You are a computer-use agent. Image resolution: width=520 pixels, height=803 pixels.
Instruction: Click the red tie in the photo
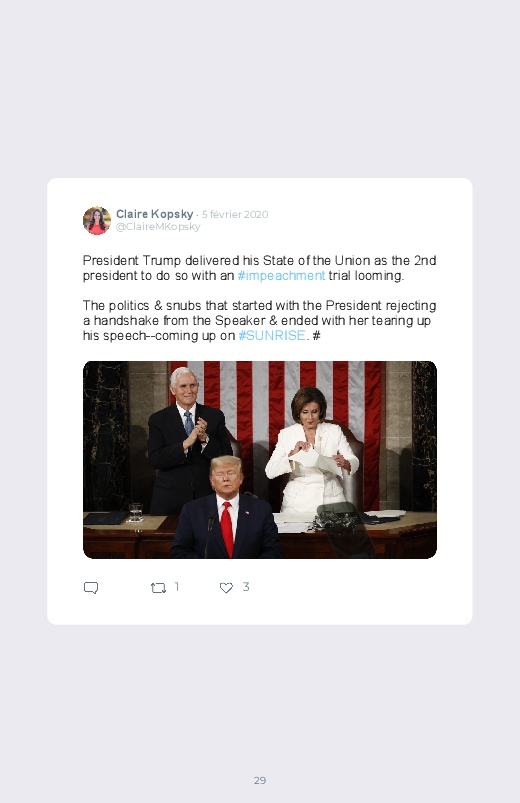click(227, 529)
